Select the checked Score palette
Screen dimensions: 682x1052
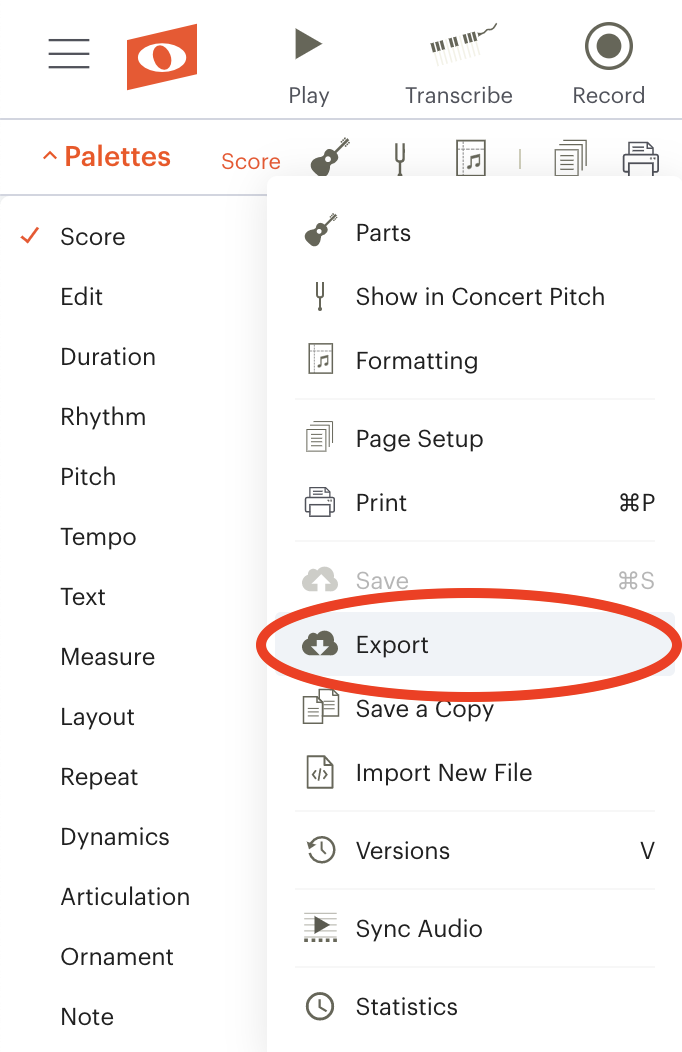pos(93,236)
